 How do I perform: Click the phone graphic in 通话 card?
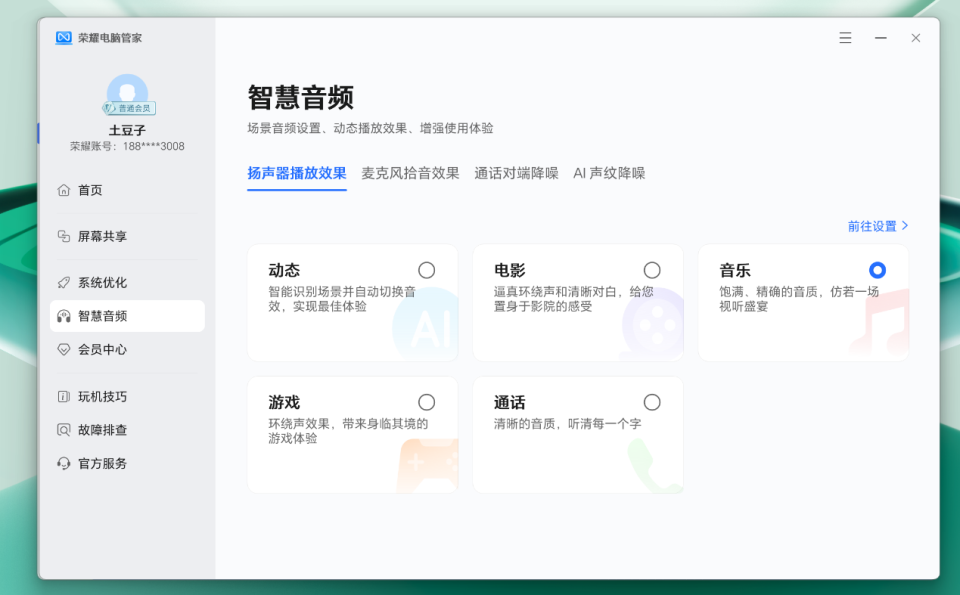pyautogui.click(x=654, y=466)
